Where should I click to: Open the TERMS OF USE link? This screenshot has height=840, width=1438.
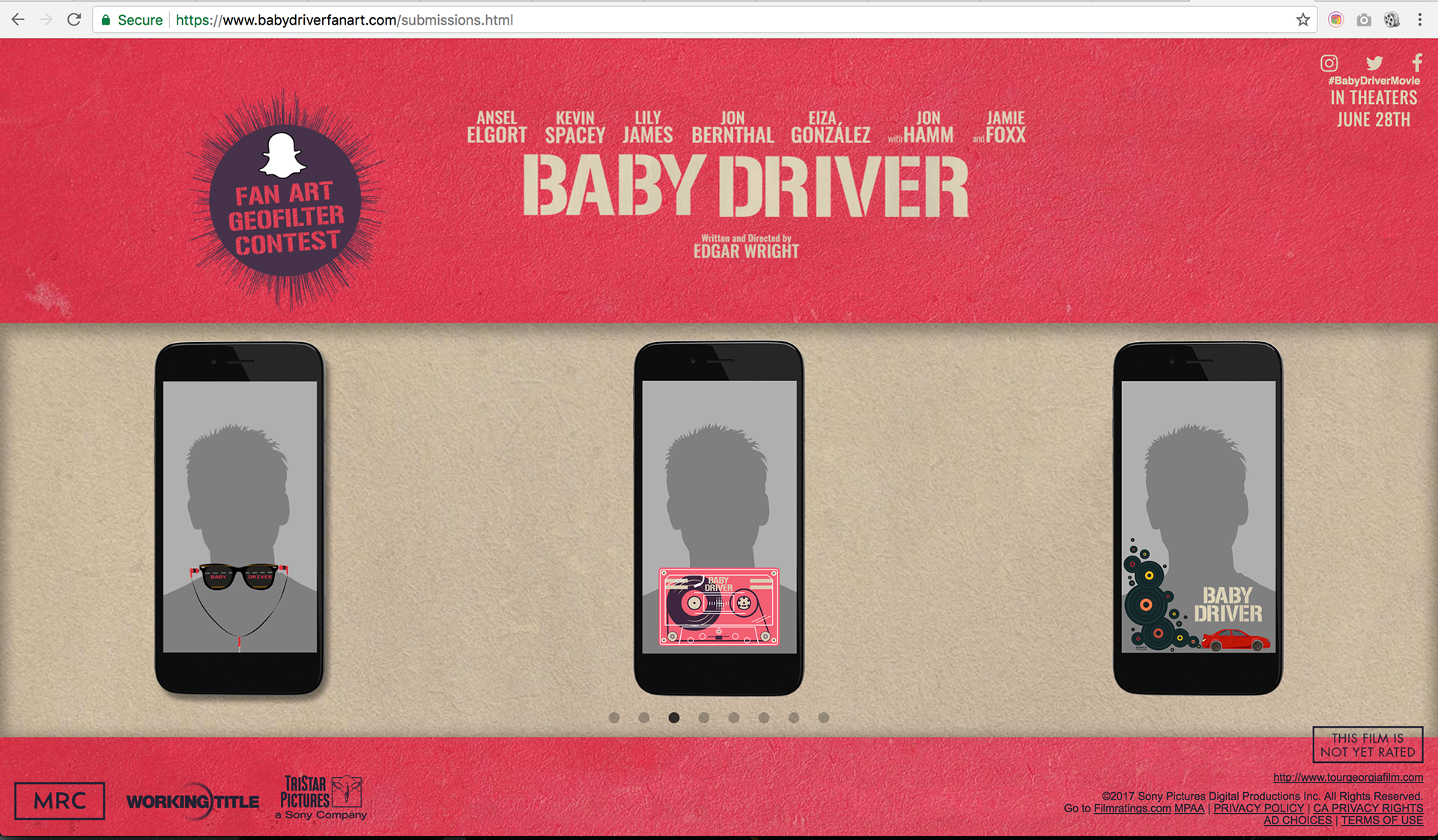pos(1382,821)
